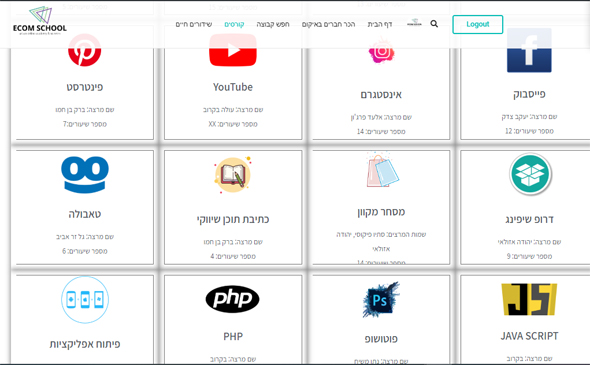Click the marketing writing lesson count 4 text
Screen dimensions: 590x365
pyautogui.click(x=233, y=256)
